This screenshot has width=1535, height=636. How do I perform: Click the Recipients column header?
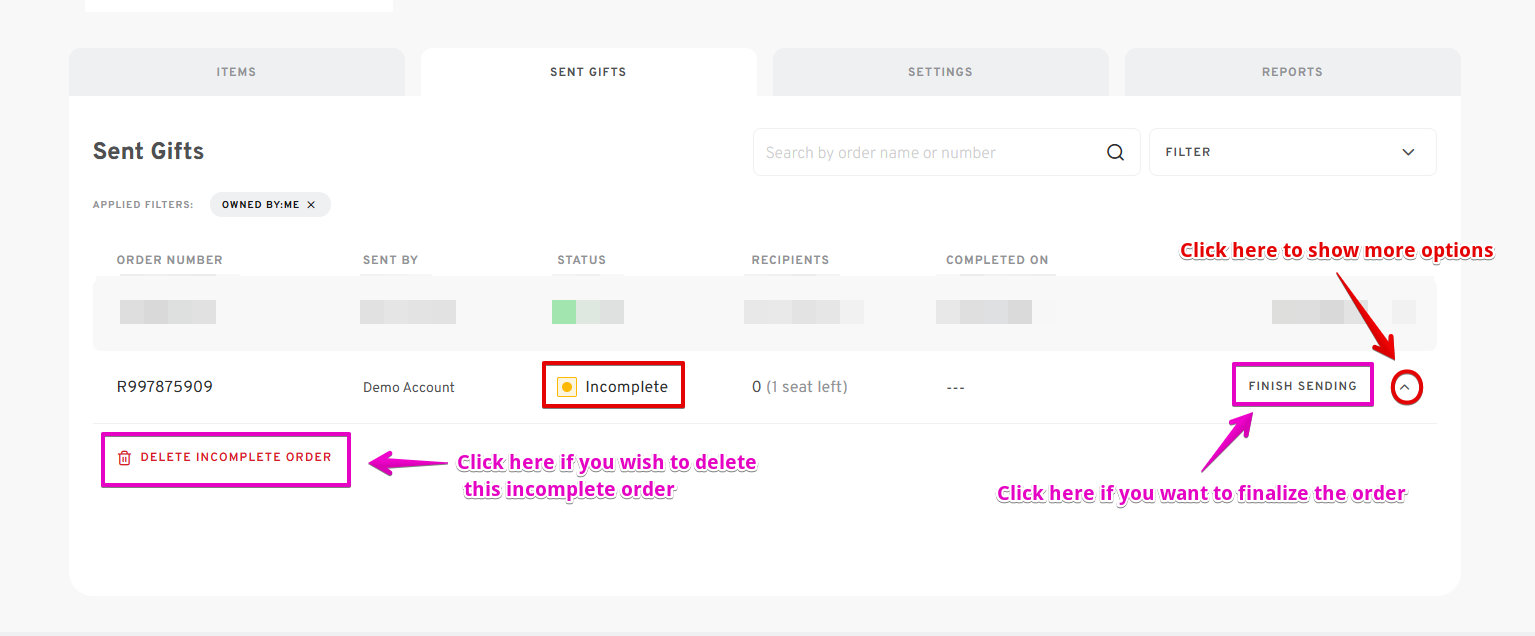pyautogui.click(x=790, y=260)
